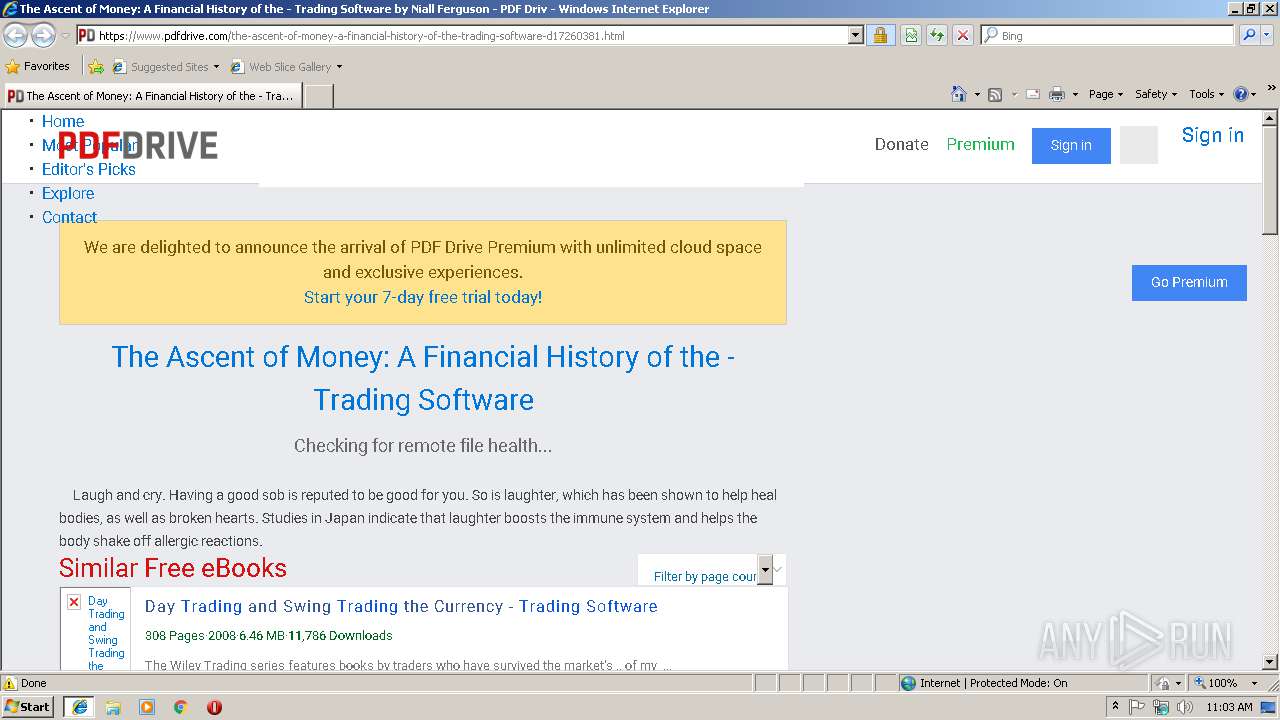
Task: Click the Donate link
Action: click(902, 144)
